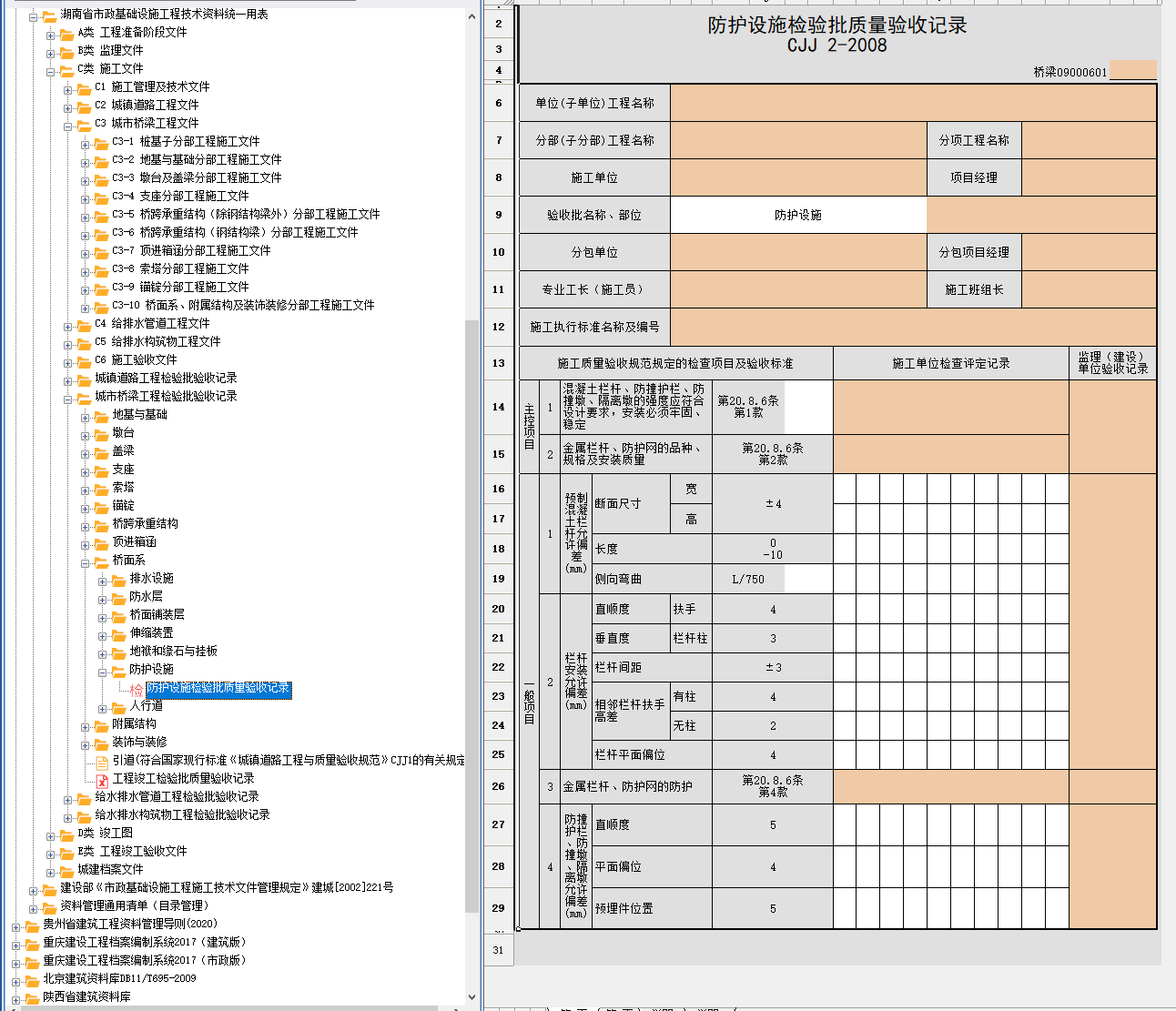Screen dimensions: 1176x1011
Task: Click the tree panel vertical scrollbar thumb
Action: click(471, 614)
